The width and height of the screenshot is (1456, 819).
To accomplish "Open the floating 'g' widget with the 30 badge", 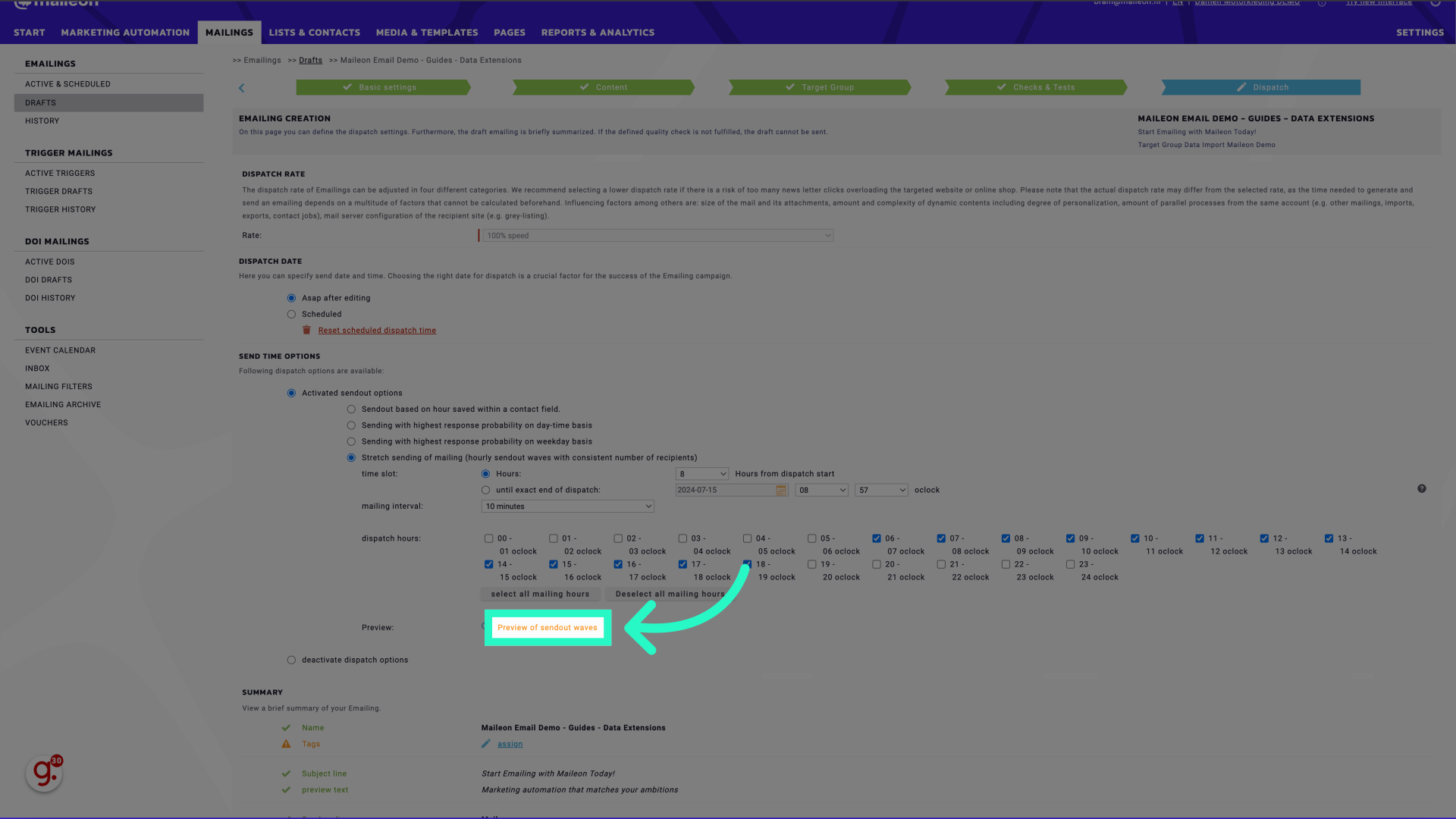I will (44, 773).
